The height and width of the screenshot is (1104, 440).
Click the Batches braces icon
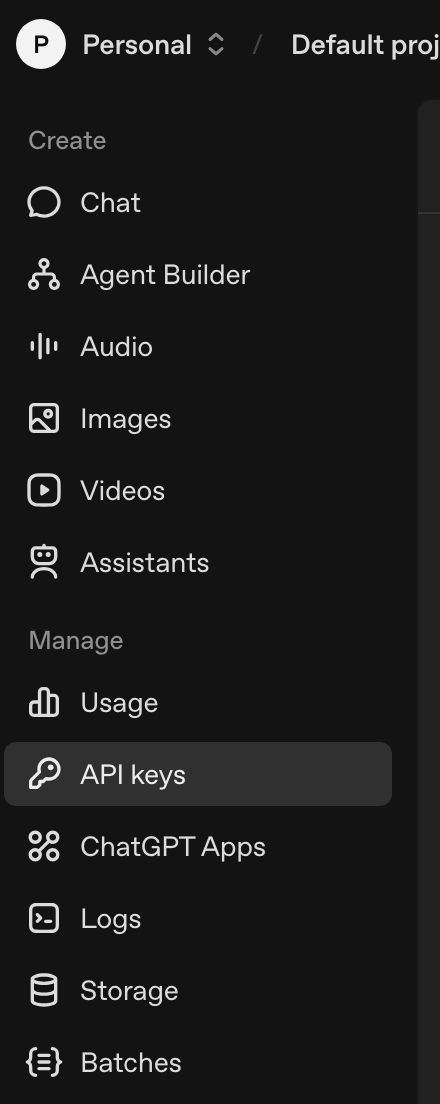(x=44, y=1062)
